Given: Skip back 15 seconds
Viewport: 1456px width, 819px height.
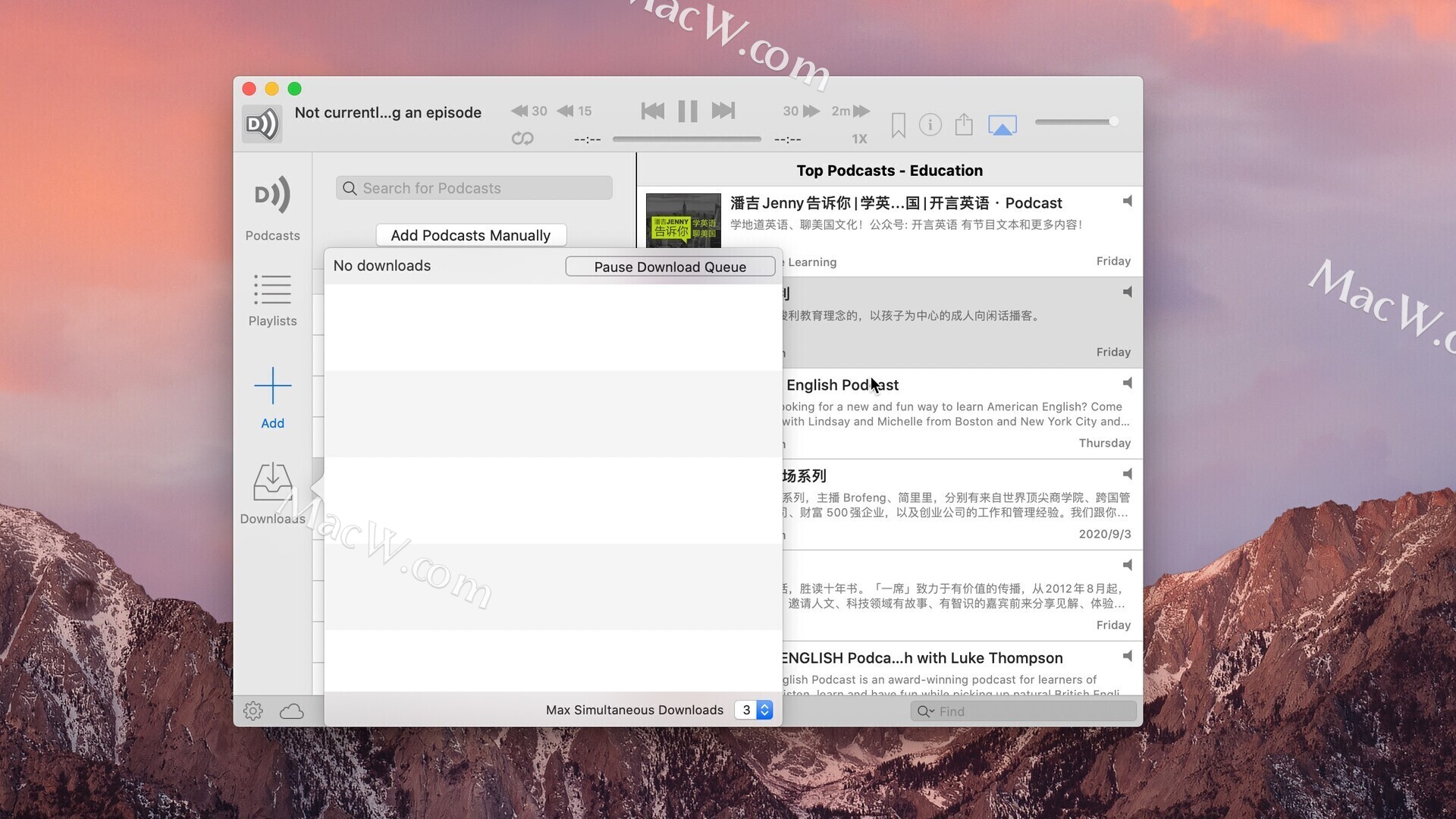Looking at the screenshot, I should click(574, 111).
